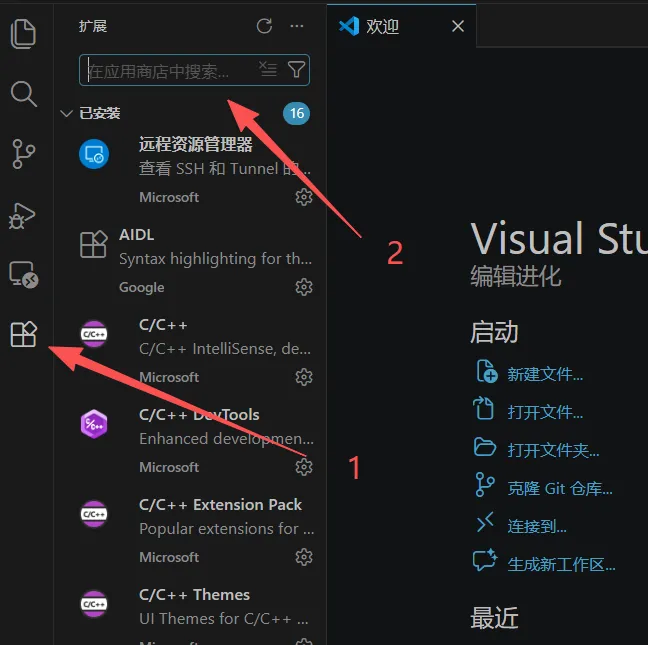Click the remote icon beside 连接到
Viewport: 648px width, 645px height.
(x=485, y=522)
